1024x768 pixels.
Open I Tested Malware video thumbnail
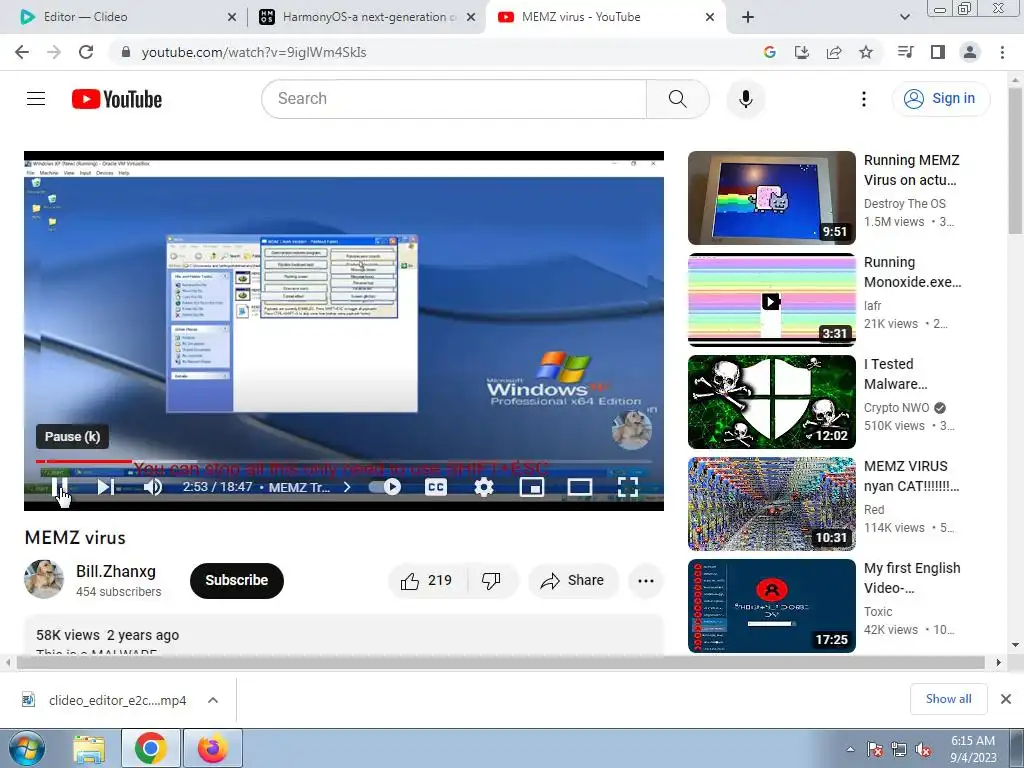771,402
